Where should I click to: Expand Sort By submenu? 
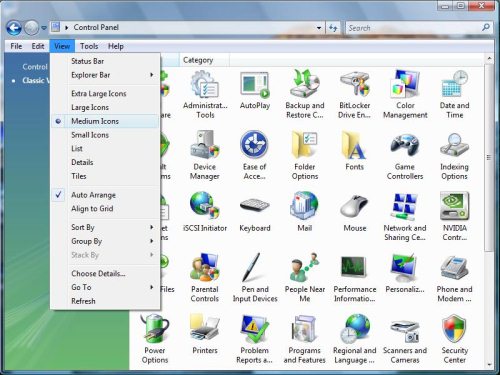105,227
